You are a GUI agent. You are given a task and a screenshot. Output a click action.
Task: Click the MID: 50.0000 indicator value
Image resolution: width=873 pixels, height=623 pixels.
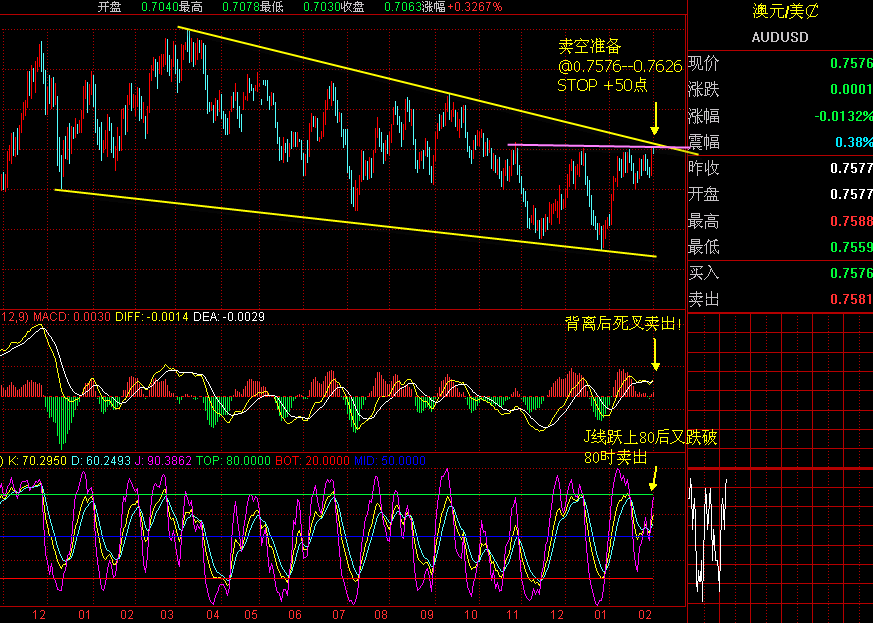coord(390,461)
